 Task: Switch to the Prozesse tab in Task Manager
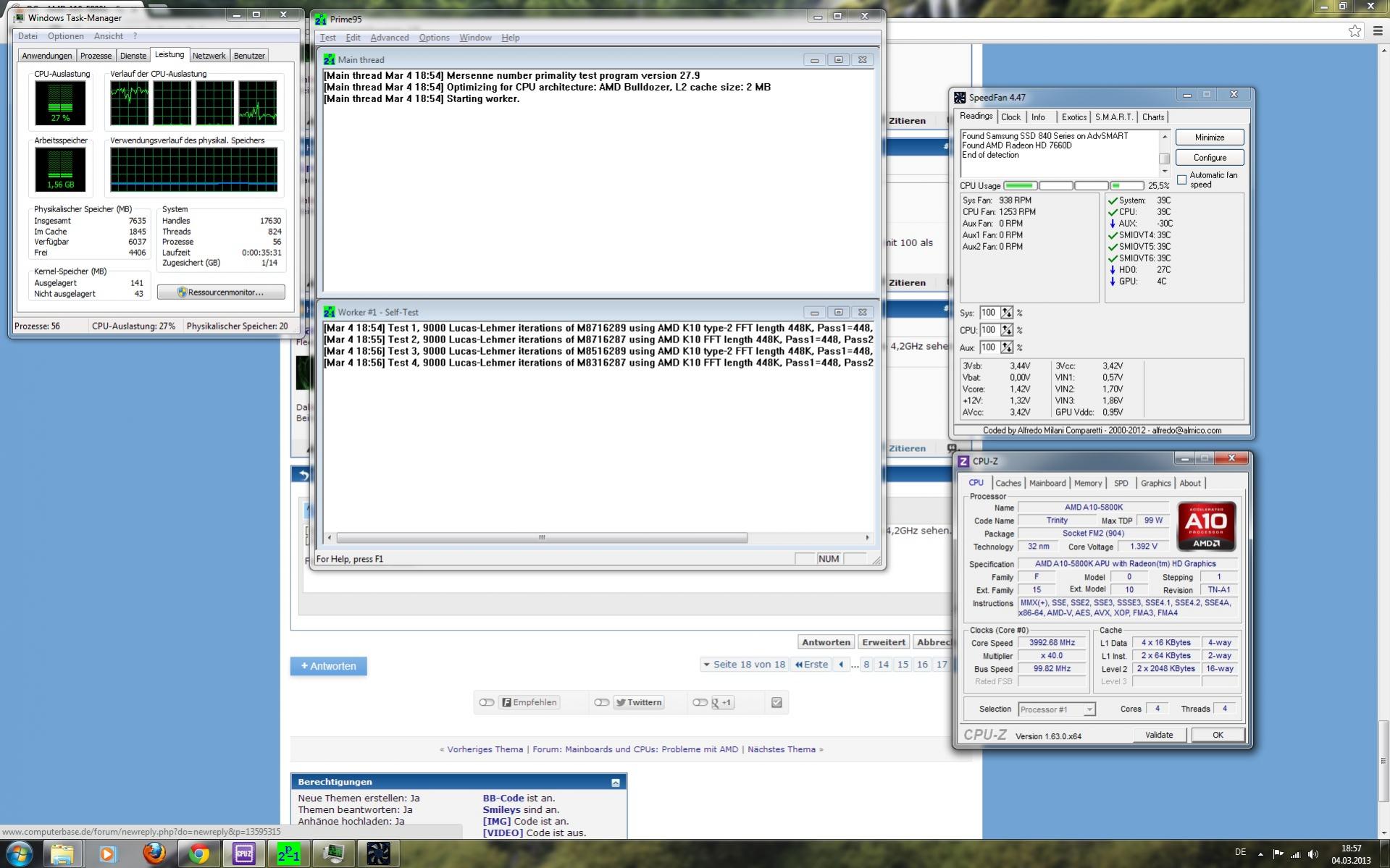click(96, 56)
